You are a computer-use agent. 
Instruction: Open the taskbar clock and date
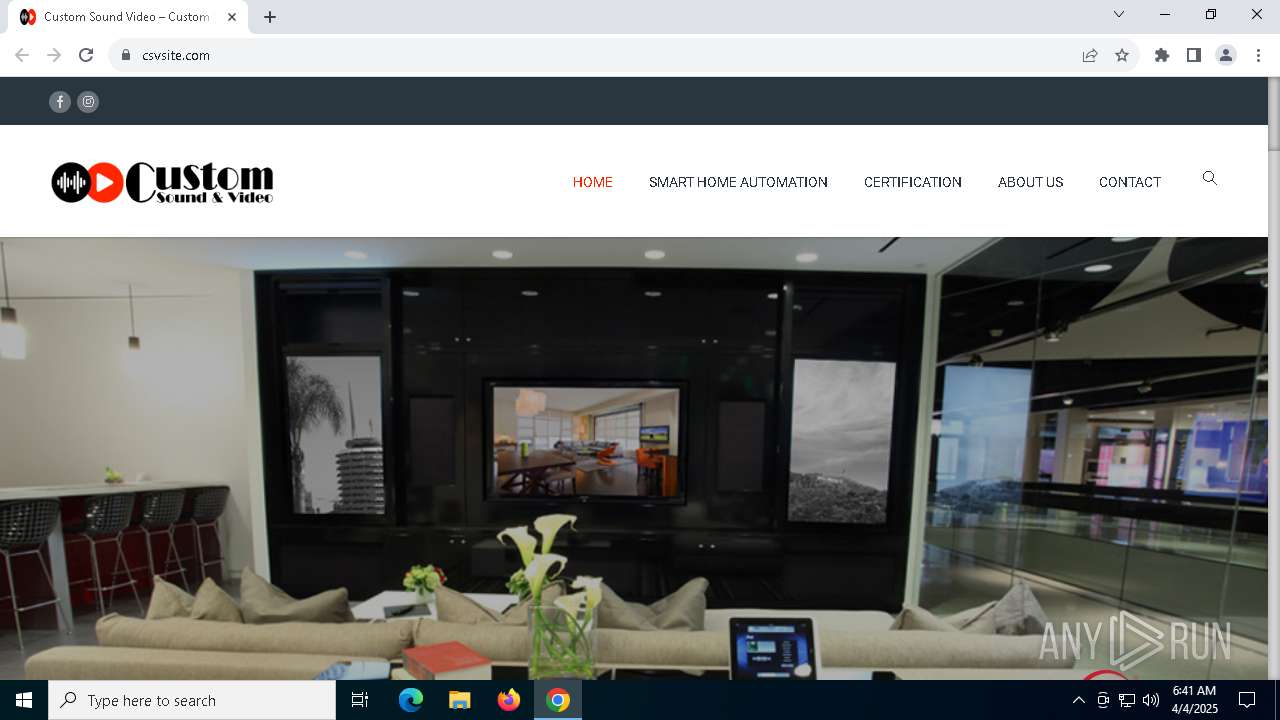1194,700
